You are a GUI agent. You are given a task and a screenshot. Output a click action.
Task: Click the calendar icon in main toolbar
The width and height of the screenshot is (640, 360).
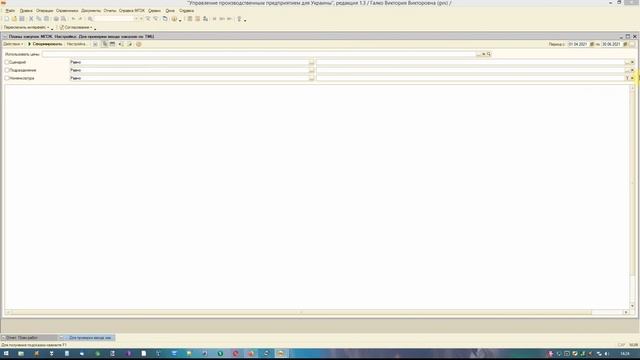click(198, 19)
